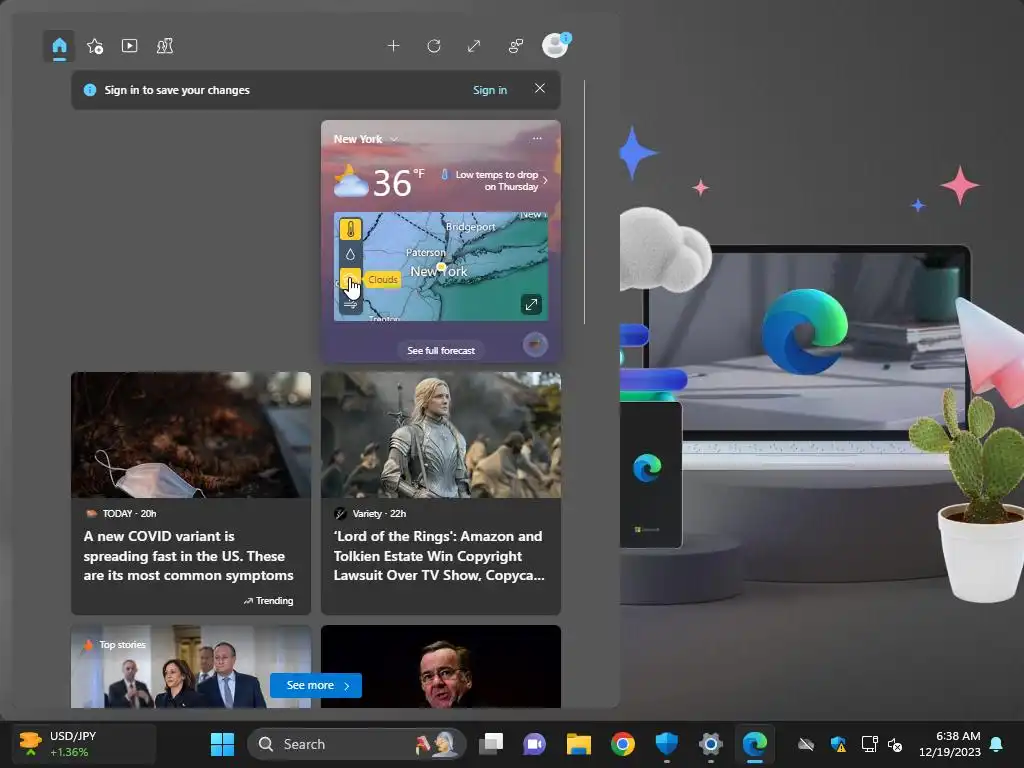Open the profile avatar settings
Viewport: 1024px width, 768px height.
point(556,45)
